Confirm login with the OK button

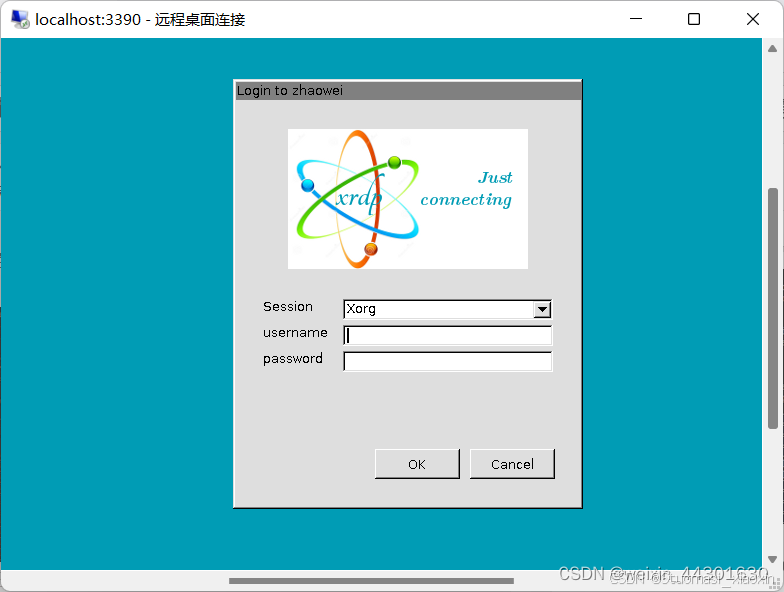click(x=417, y=464)
